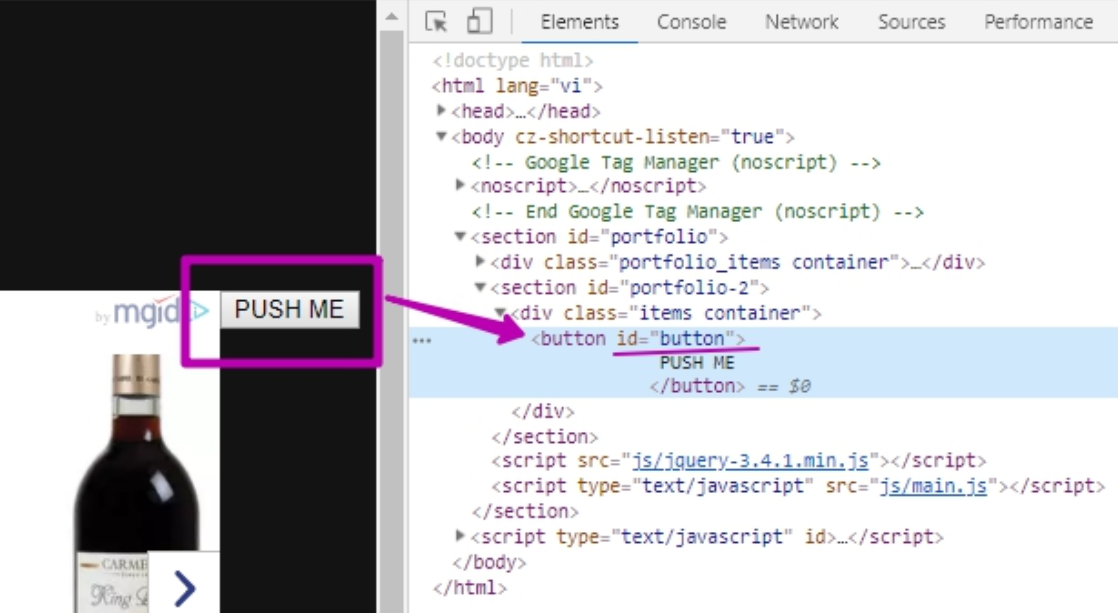Expand the noscript element node
Viewport: 1118px width, 613px height.
click(x=461, y=185)
